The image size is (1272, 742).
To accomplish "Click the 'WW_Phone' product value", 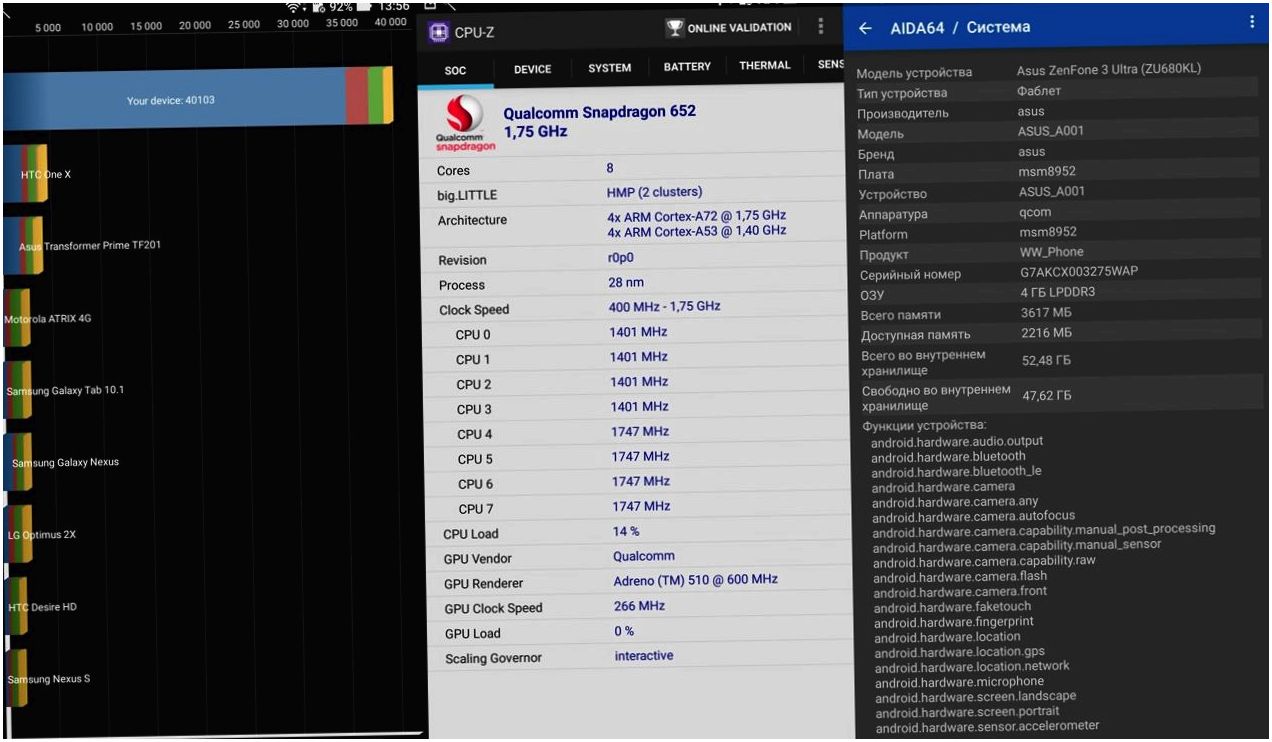I will (x=1051, y=252).
